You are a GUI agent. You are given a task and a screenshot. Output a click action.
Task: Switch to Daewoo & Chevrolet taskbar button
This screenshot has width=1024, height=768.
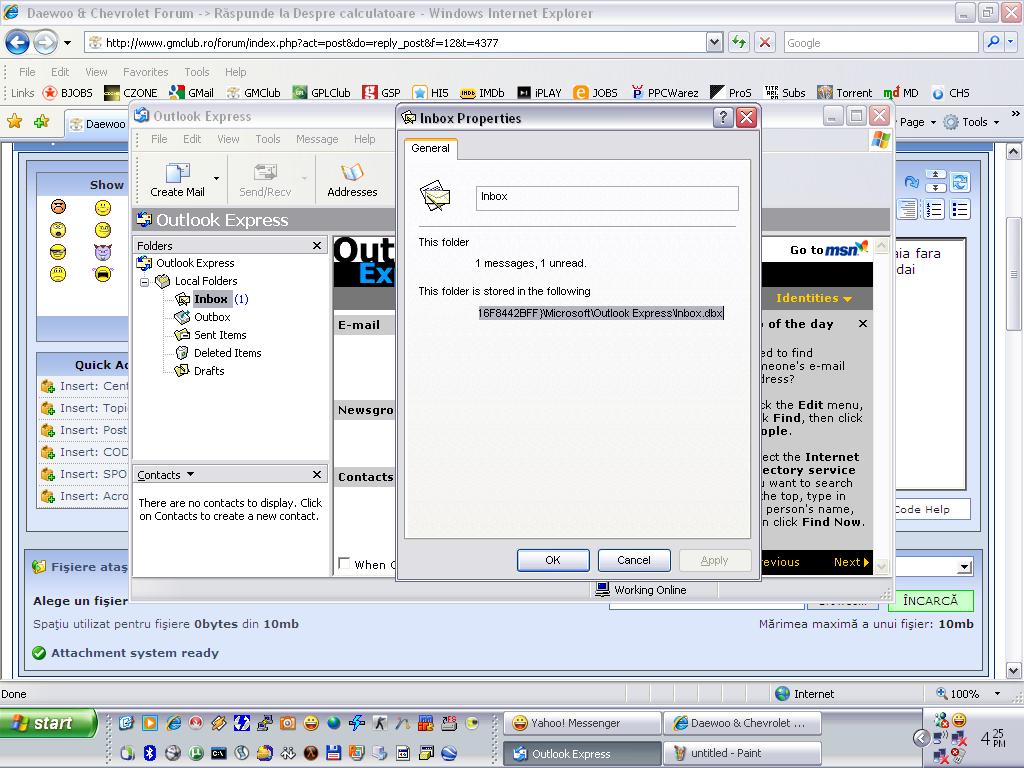pyautogui.click(x=742, y=723)
